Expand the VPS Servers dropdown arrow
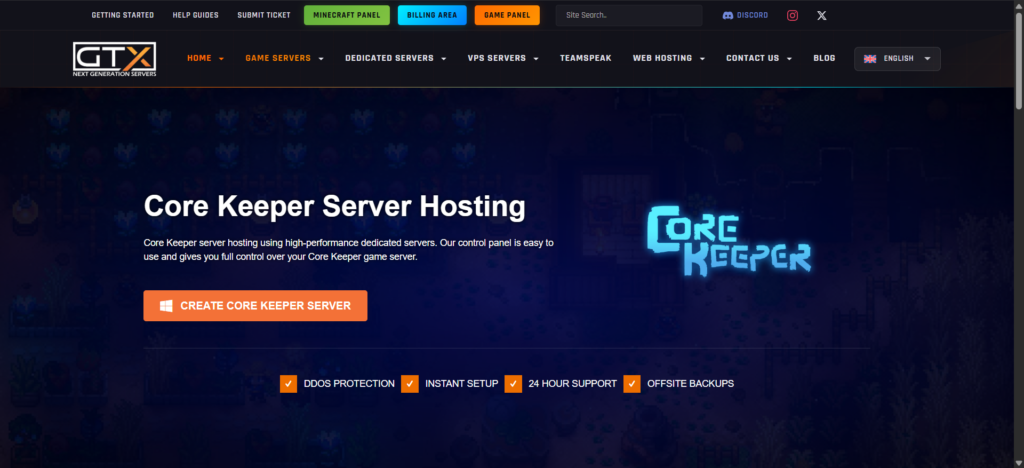 (x=536, y=59)
